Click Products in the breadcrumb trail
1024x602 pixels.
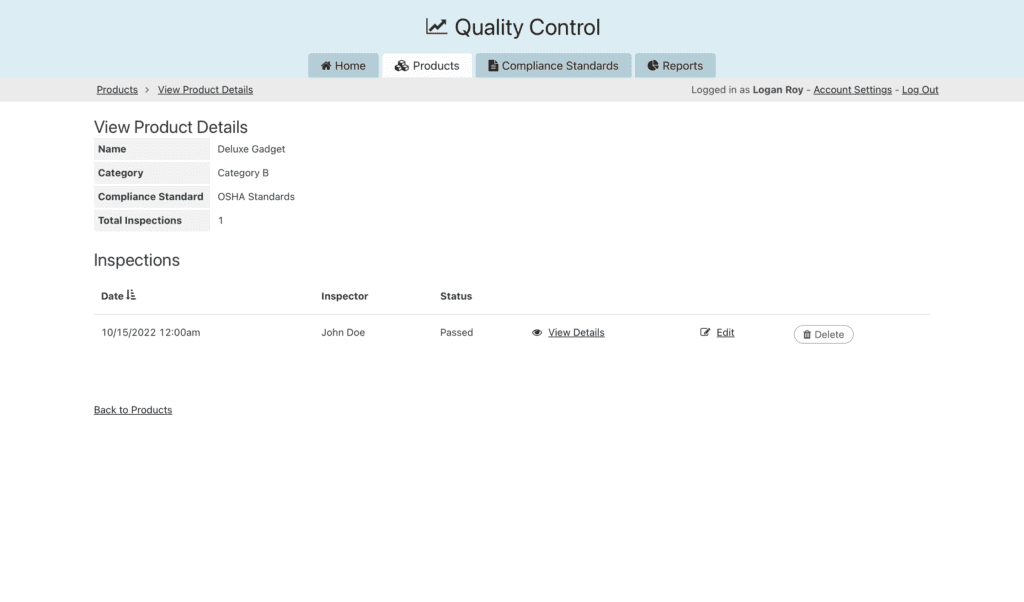tap(117, 90)
